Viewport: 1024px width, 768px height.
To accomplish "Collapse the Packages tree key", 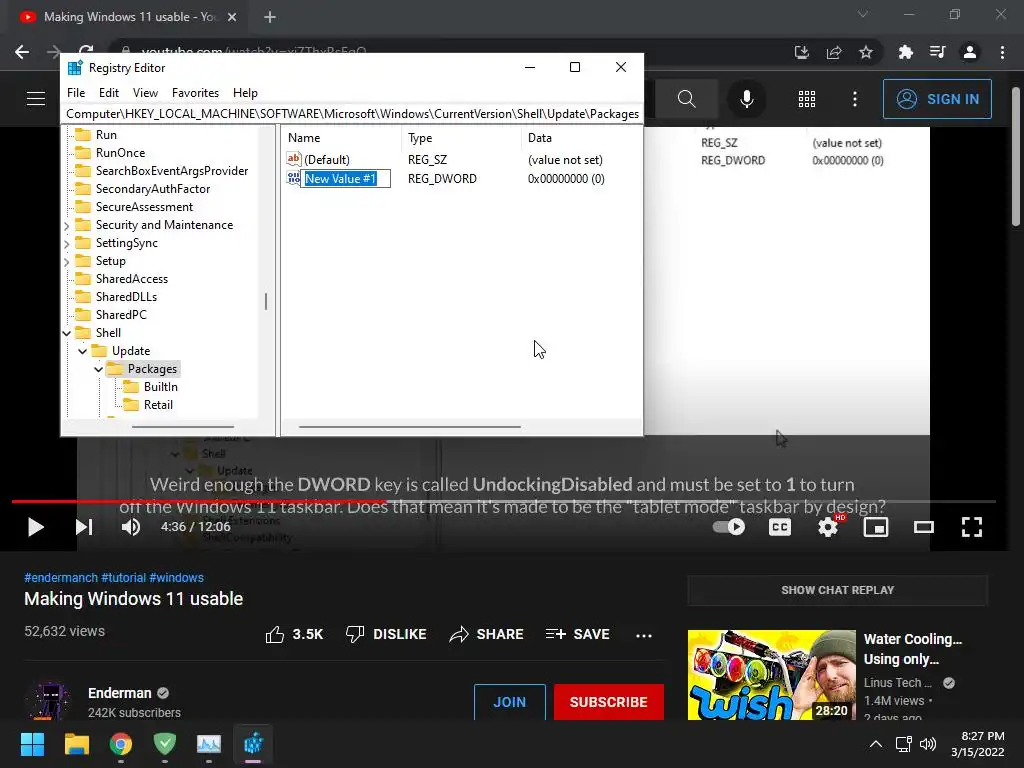I will pyautogui.click(x=98, y=369).
